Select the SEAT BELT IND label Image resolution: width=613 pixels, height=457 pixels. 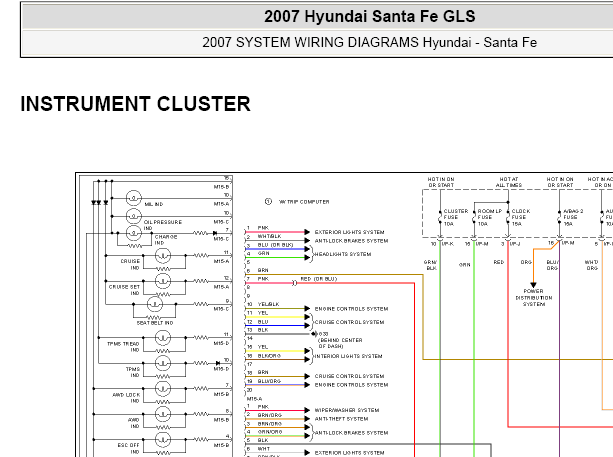point(155,323)
